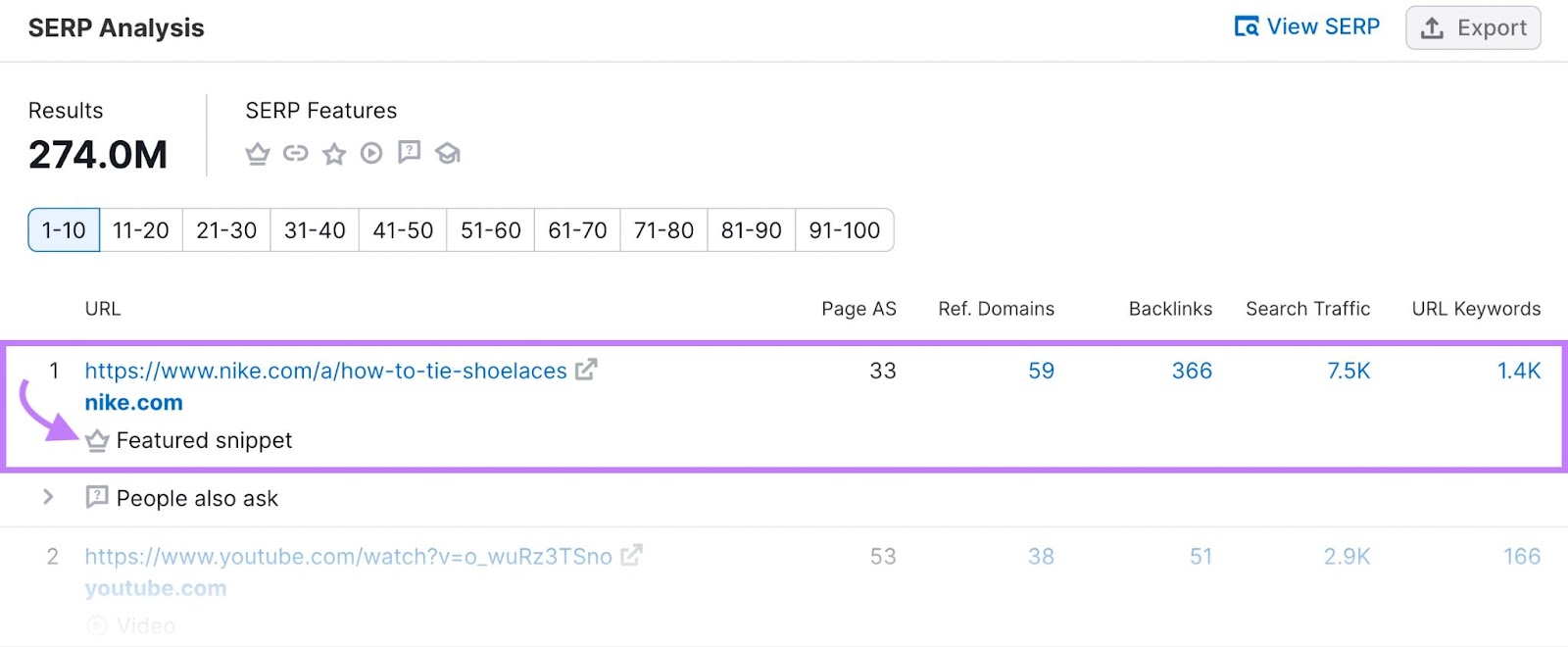The height and width of the screenshot is (647, 1568).
Task: Click the 366 Backlinks value for nike.com
Action: point(1192,371)
